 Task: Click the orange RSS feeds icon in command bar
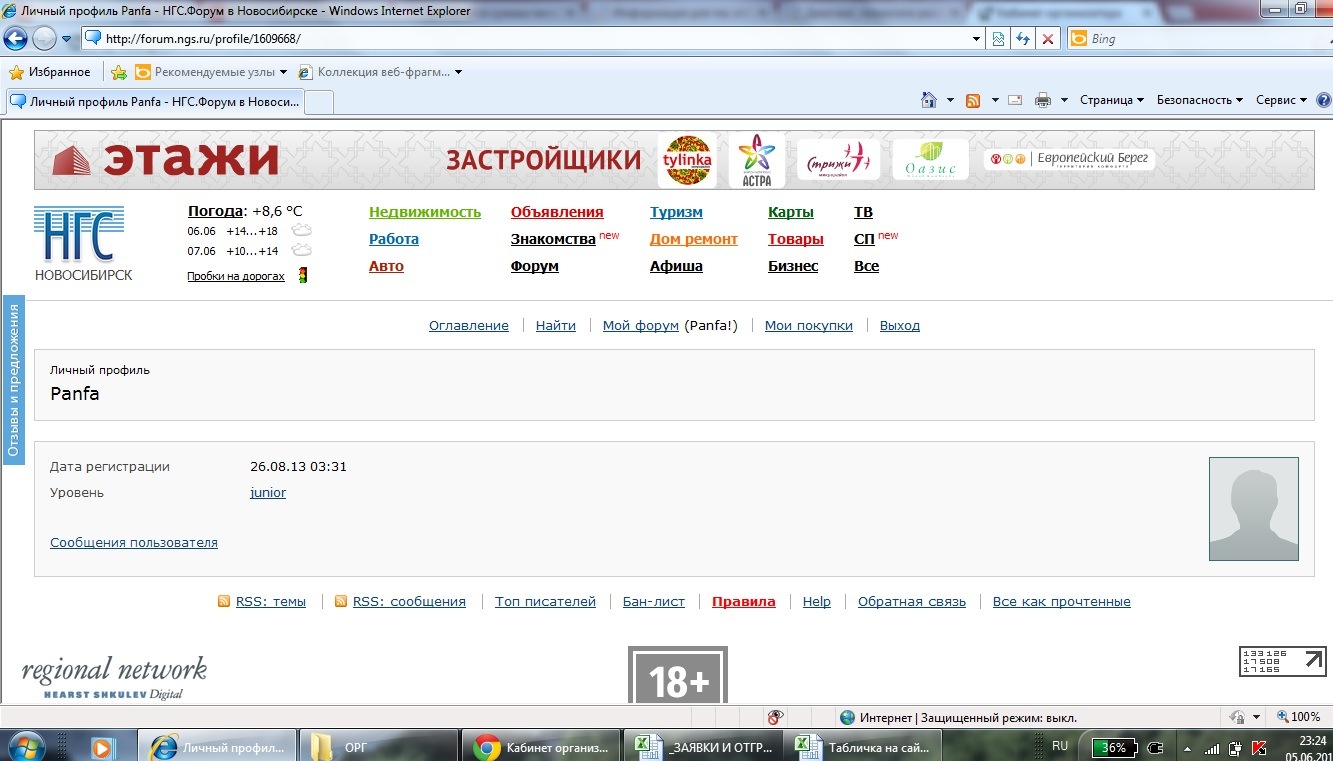click(x=972, y=100)
